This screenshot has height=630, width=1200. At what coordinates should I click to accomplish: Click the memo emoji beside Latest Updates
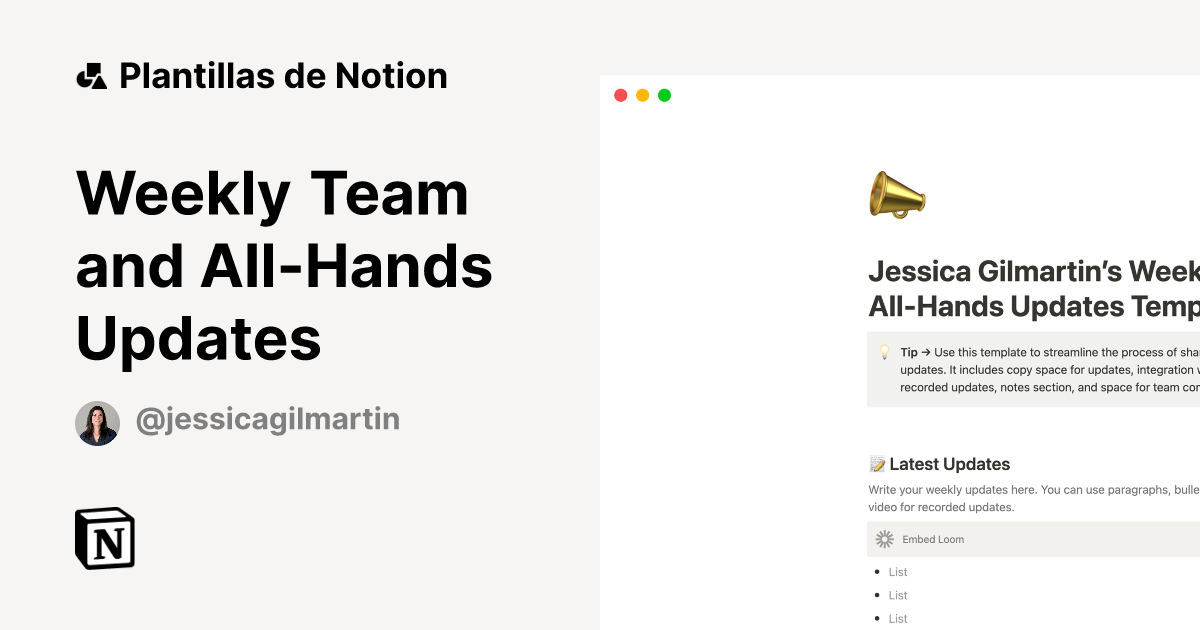[x=877, y=464]
